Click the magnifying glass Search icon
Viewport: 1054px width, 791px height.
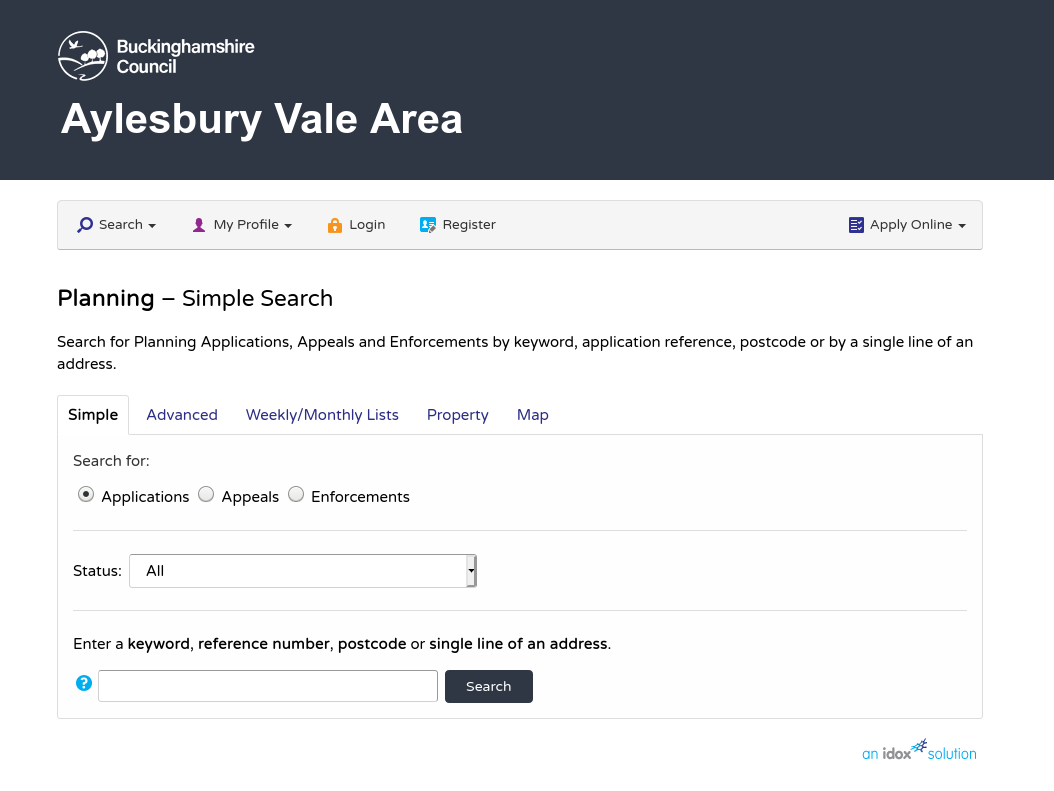point(85,224)
